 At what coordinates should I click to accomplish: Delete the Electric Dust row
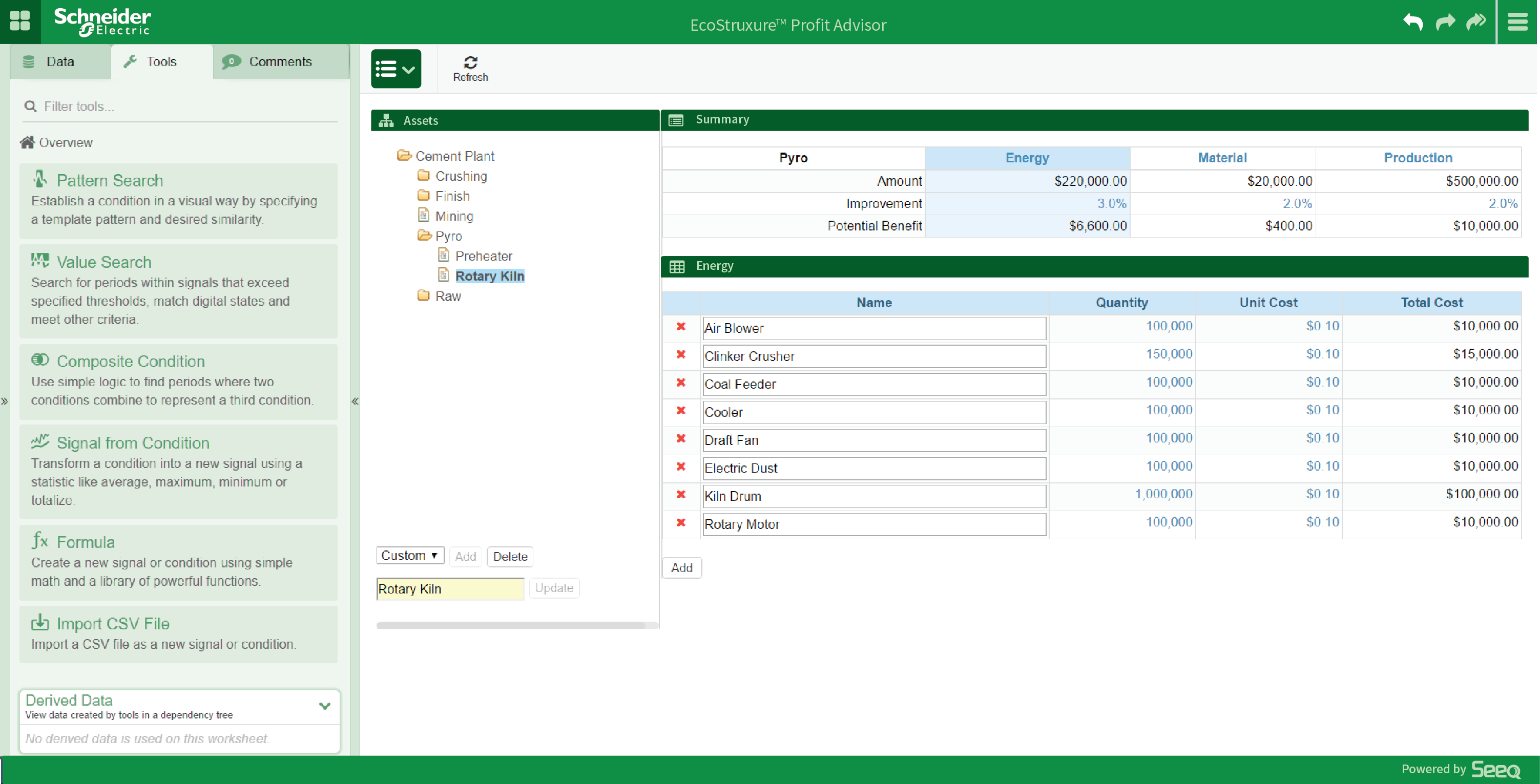click(x=681, y=468)
